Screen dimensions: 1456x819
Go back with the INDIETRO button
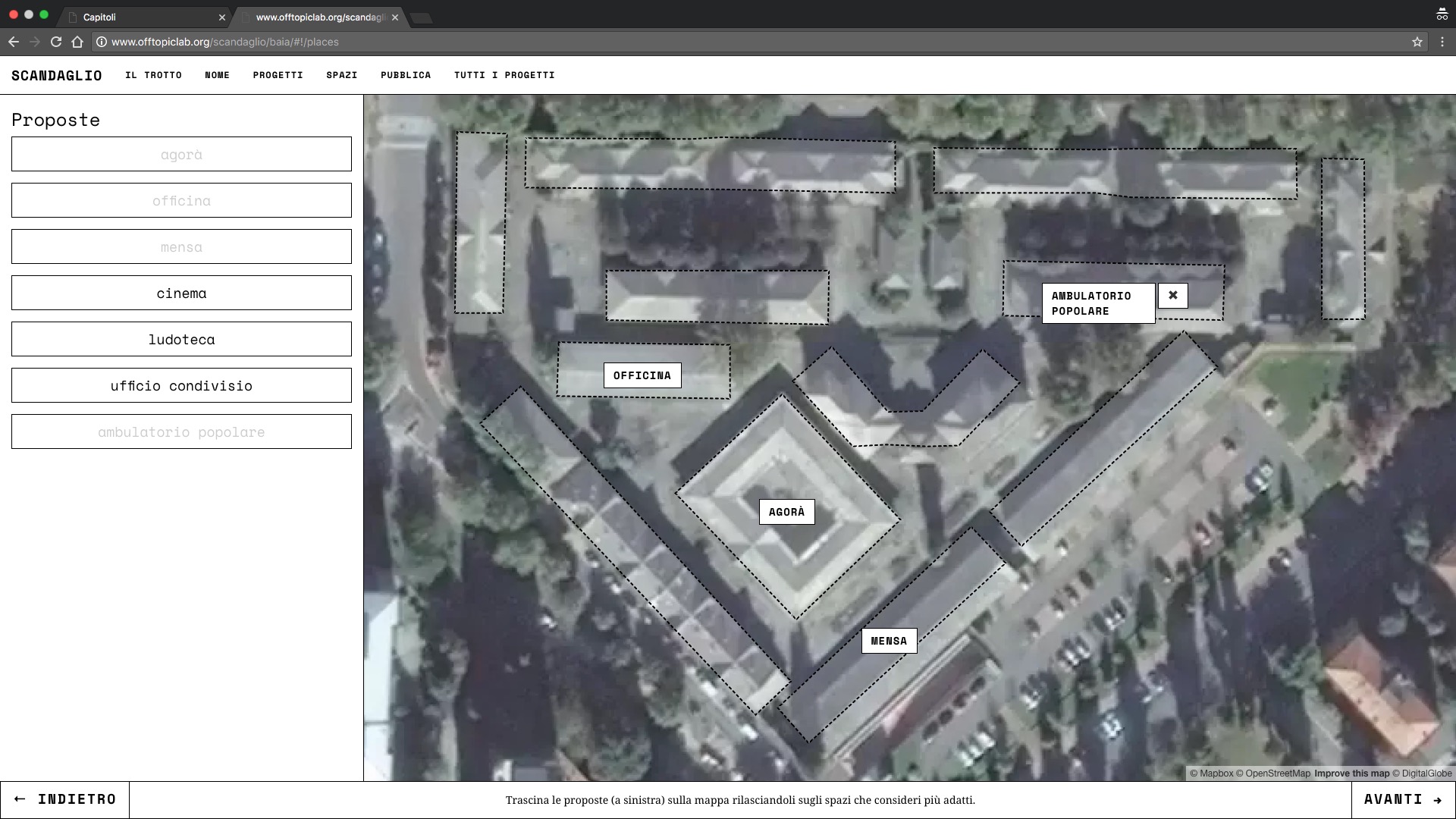65,799
